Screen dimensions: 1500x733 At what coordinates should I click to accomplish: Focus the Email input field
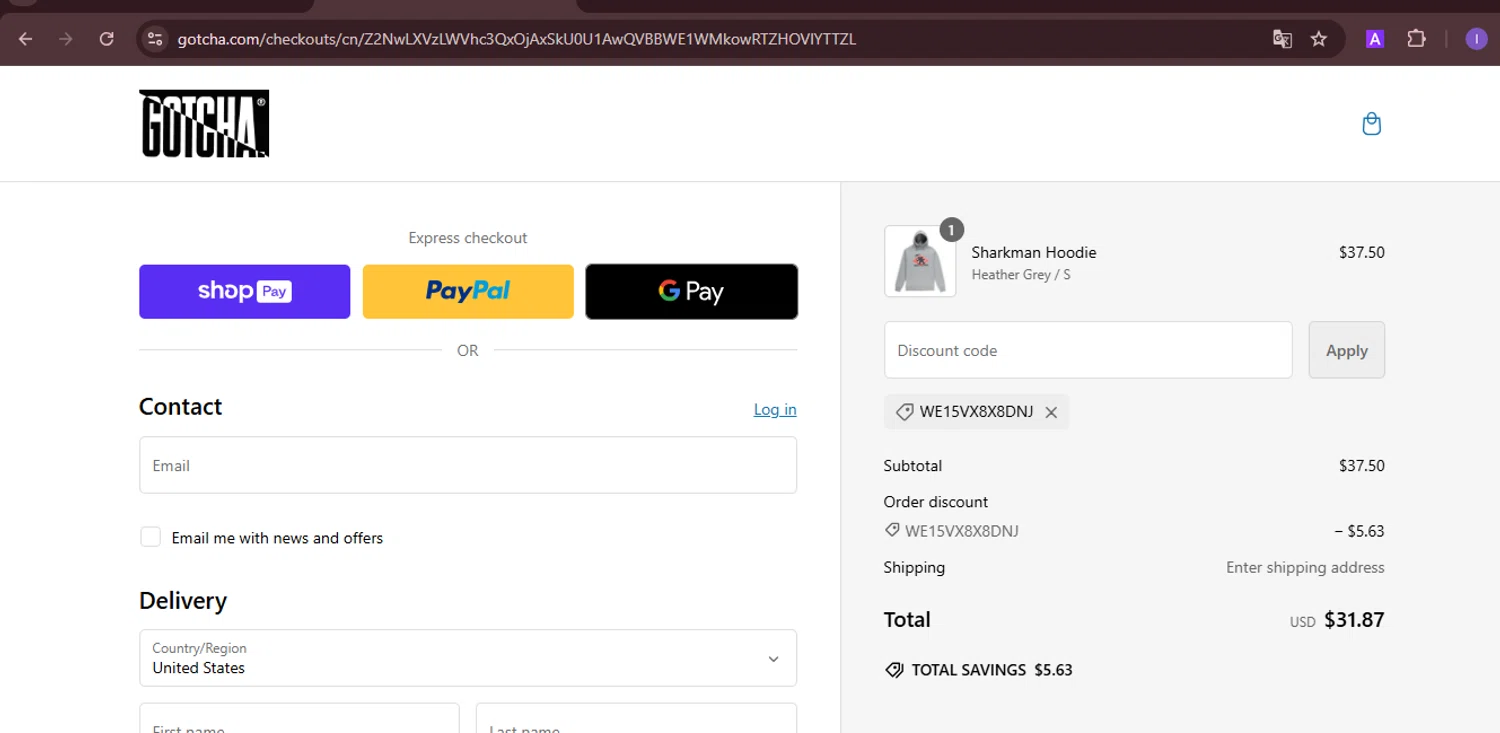(468, 465)
